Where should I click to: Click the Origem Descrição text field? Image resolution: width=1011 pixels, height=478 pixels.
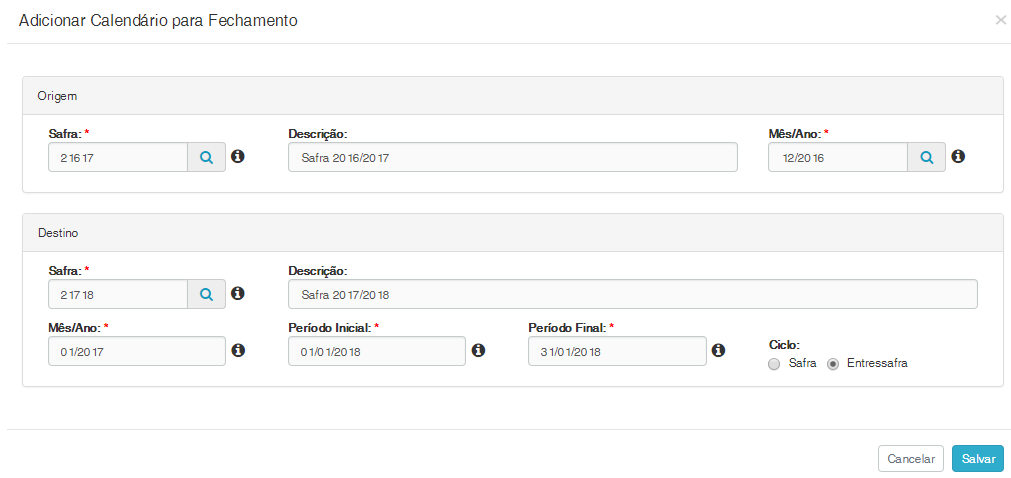click(512, 157)
